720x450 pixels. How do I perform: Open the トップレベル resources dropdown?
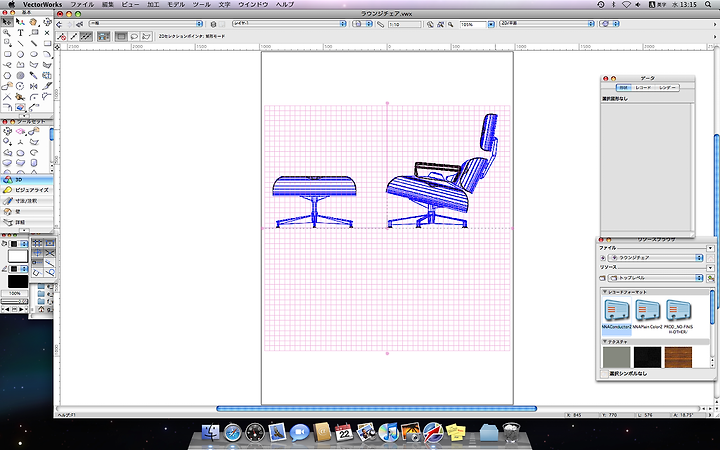[x=655, y=278]
